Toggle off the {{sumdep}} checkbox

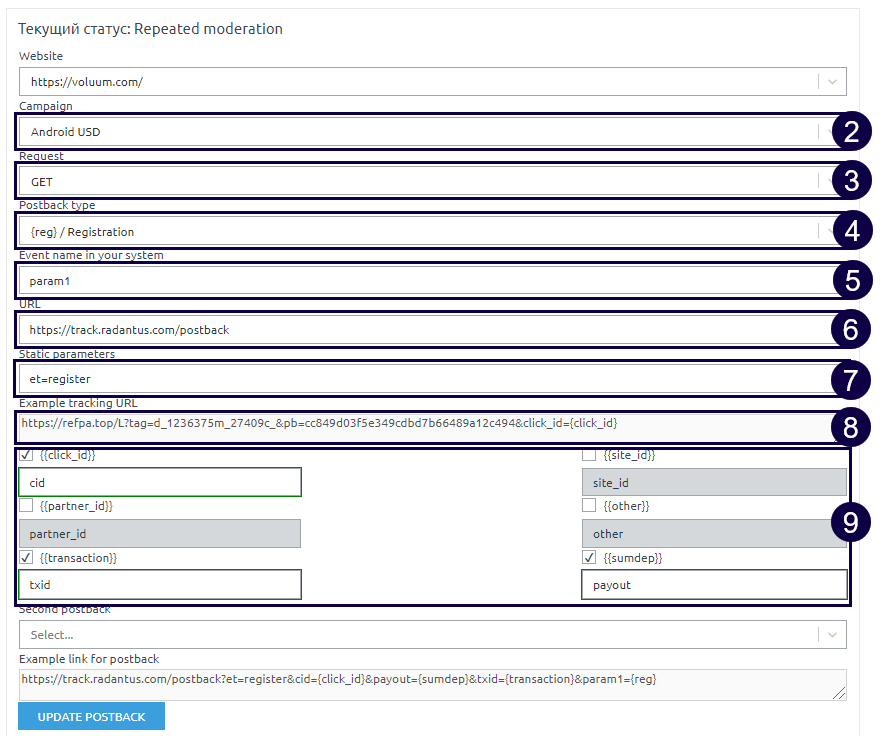[589, 558]
